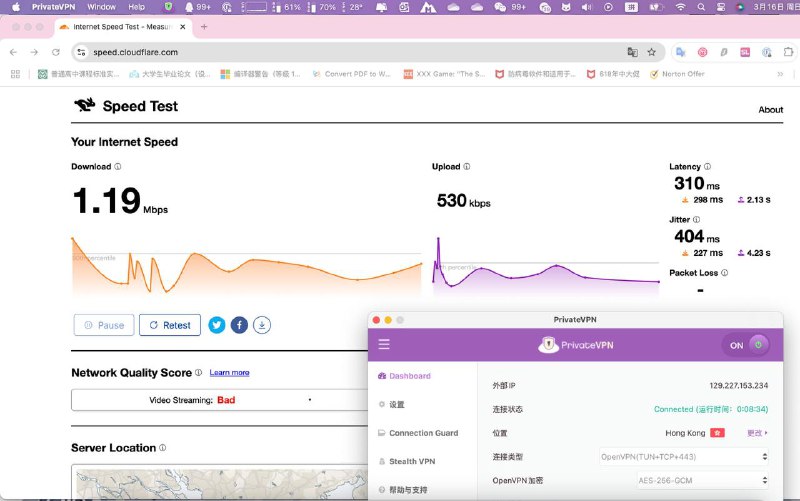
Task: Open the PrivateVPN menu in menu bar
Action: coord(53,7)
